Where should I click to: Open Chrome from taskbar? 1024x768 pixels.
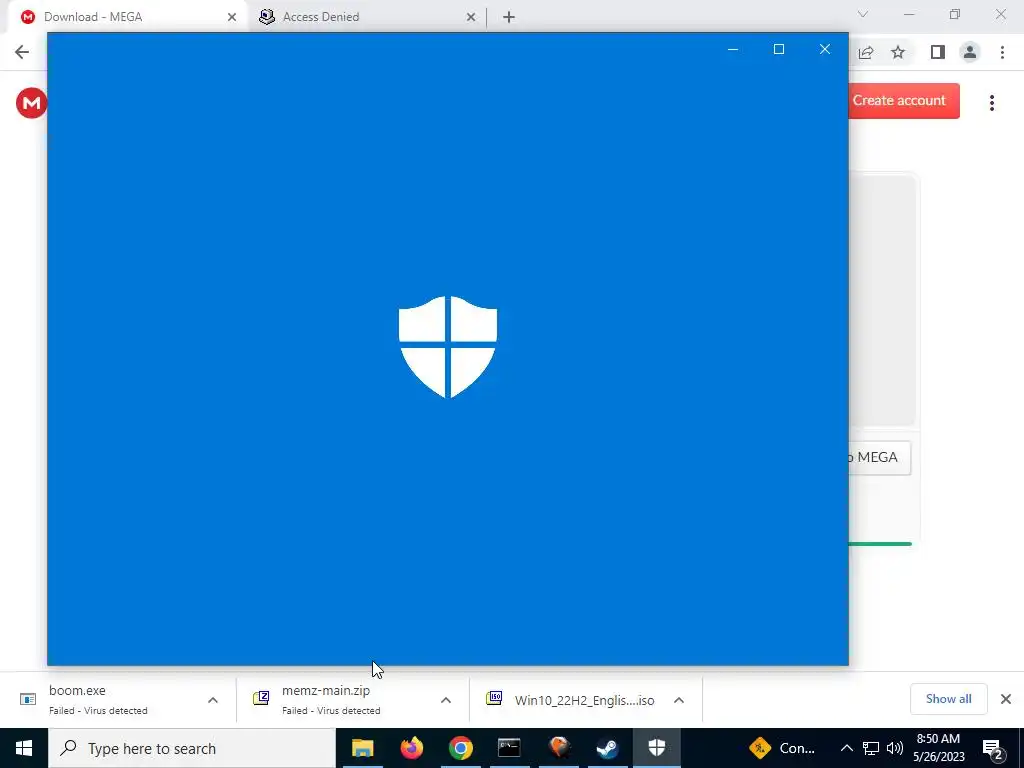coord(460,748)
